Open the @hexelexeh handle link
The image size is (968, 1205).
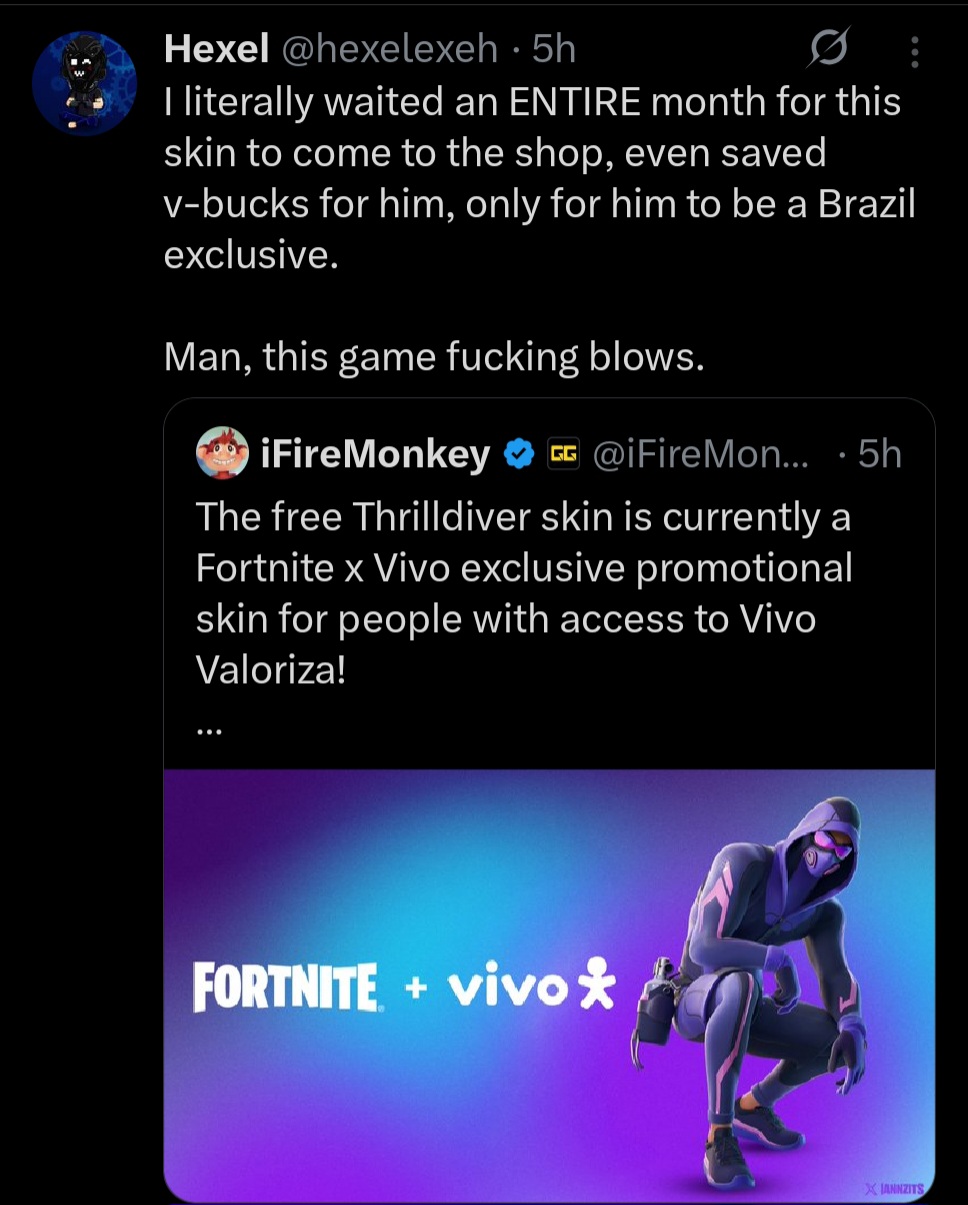click(x=390, y=48)
